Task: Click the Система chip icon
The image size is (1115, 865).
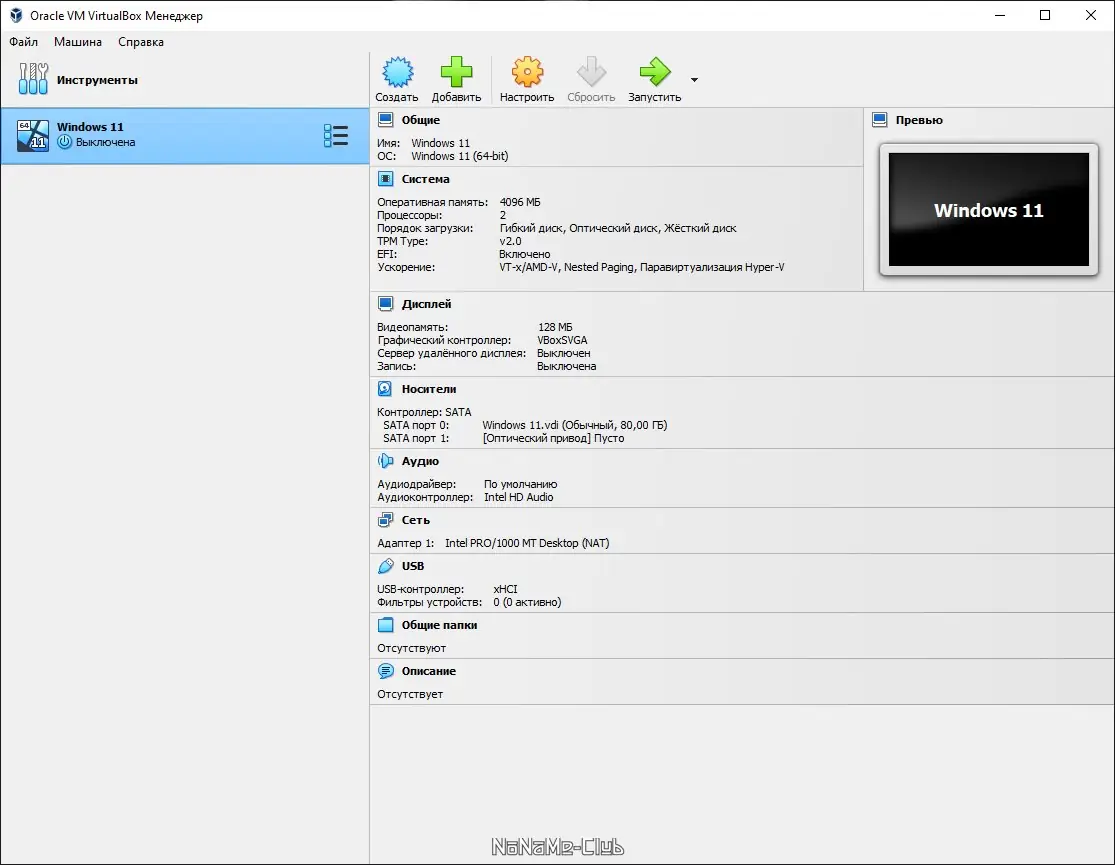Action: coord(385,179)
